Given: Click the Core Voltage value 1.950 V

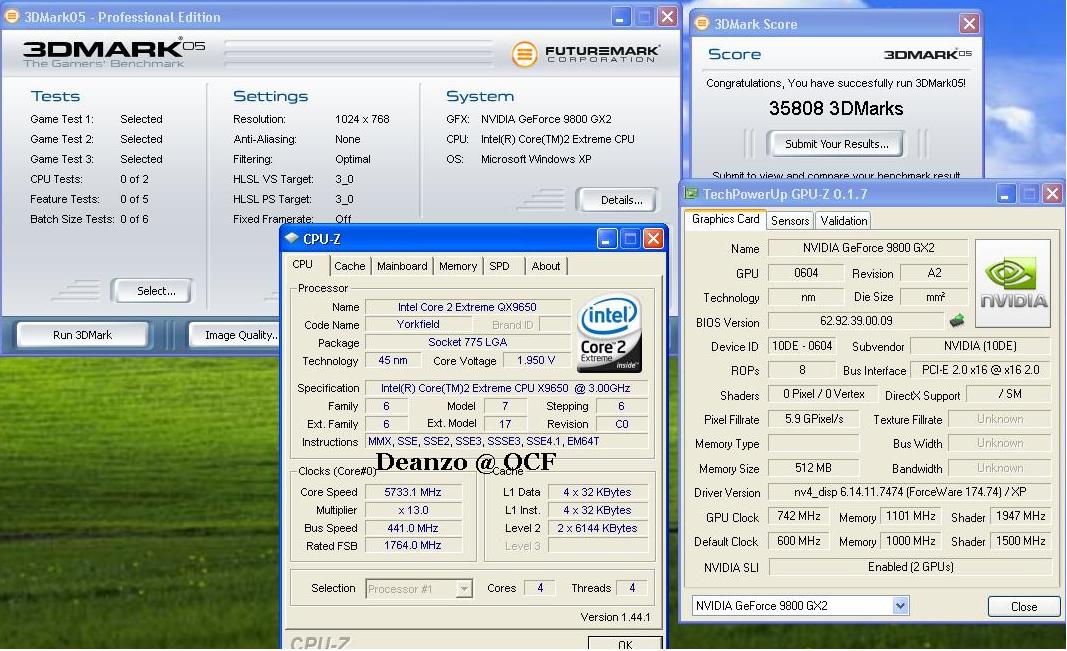Looking at the screenshot, I should point(536,360).
